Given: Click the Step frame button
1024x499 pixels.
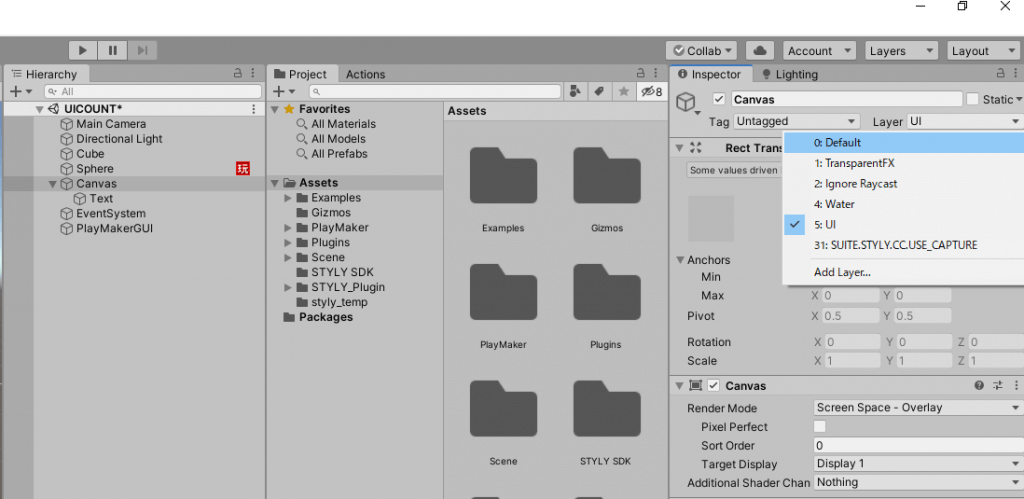Looking at the screenshot, I should click(142, 50).
